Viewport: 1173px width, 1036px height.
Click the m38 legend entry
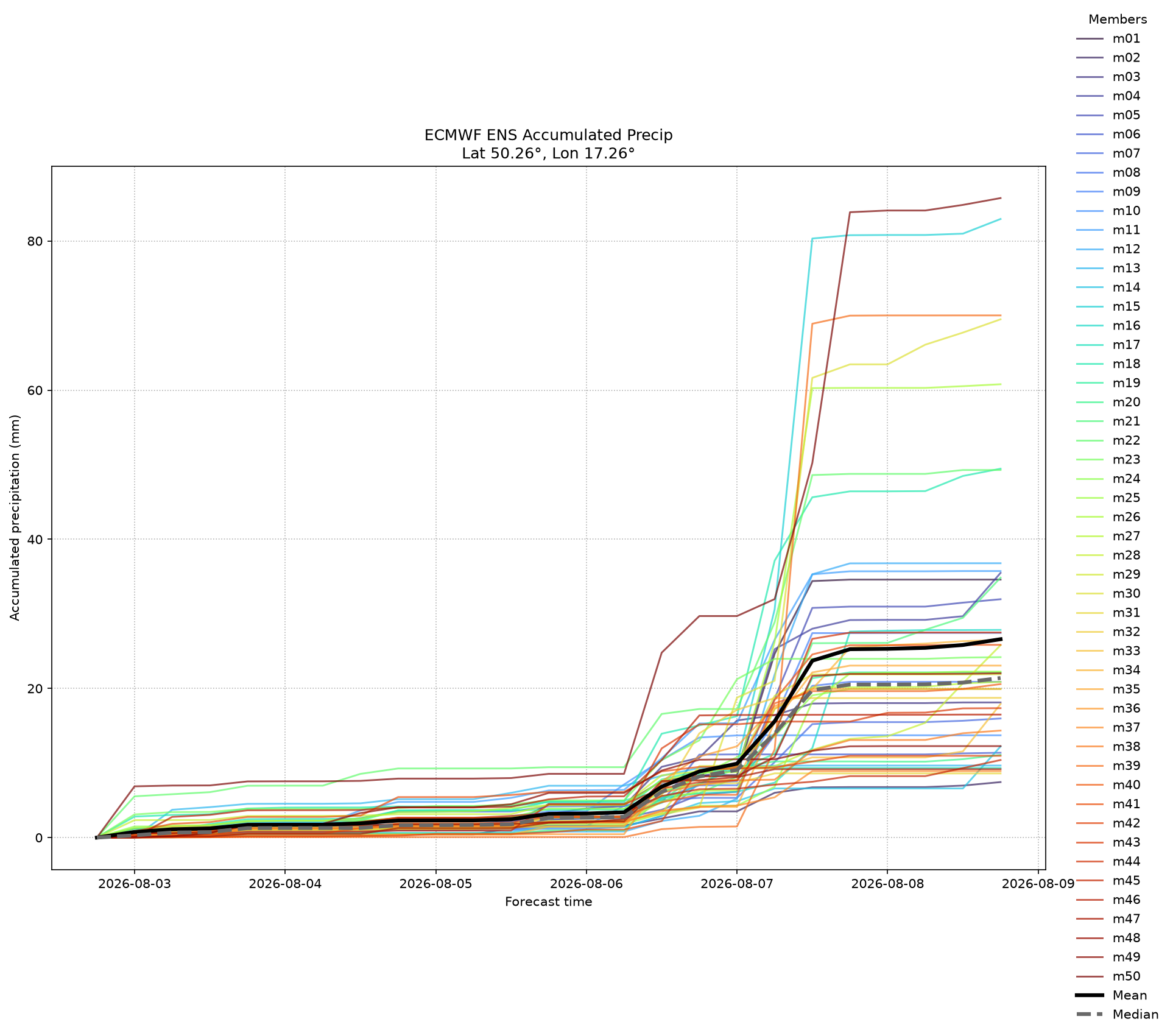1108,747
